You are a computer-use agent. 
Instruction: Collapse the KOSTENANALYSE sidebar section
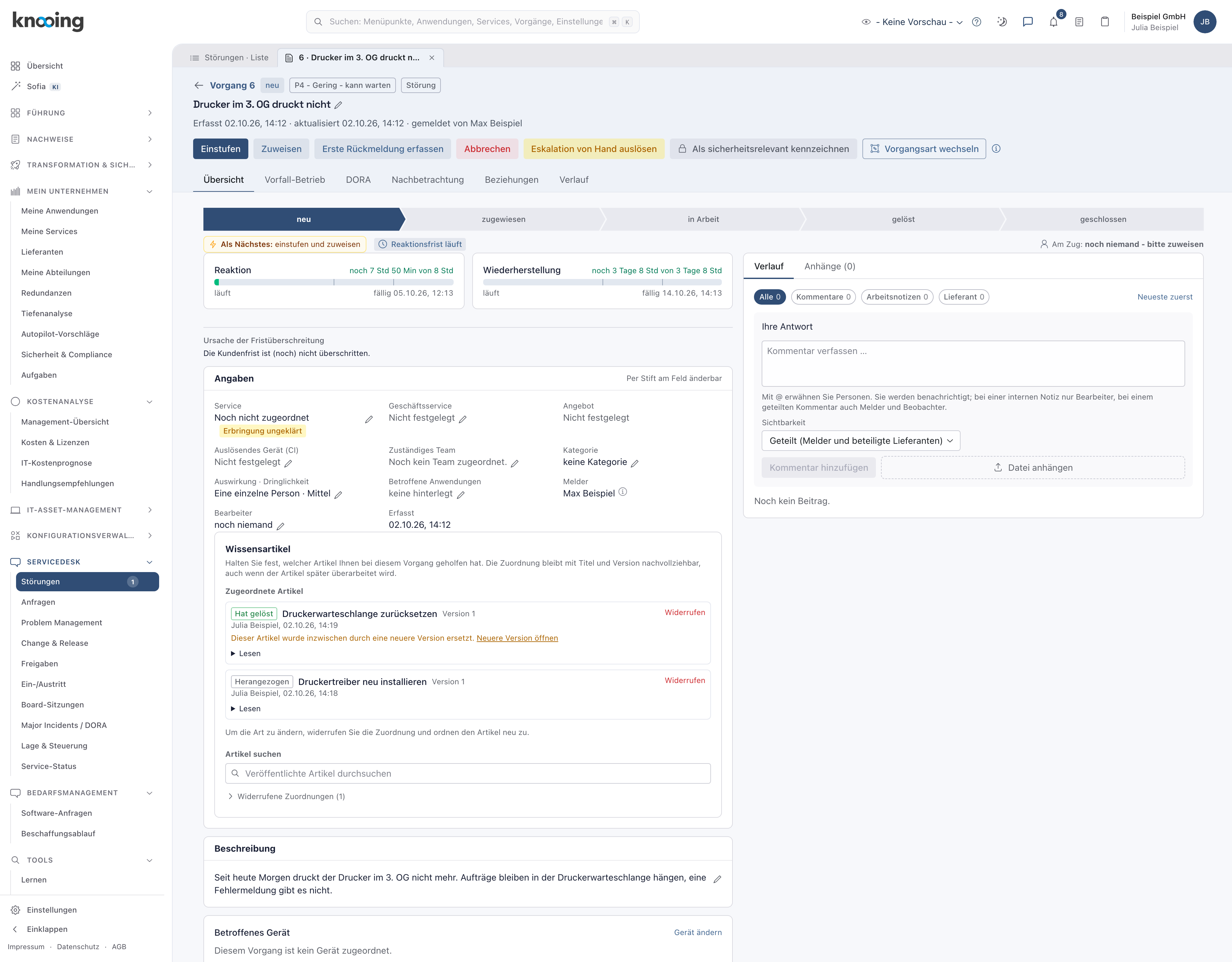(x=82, y=401)
